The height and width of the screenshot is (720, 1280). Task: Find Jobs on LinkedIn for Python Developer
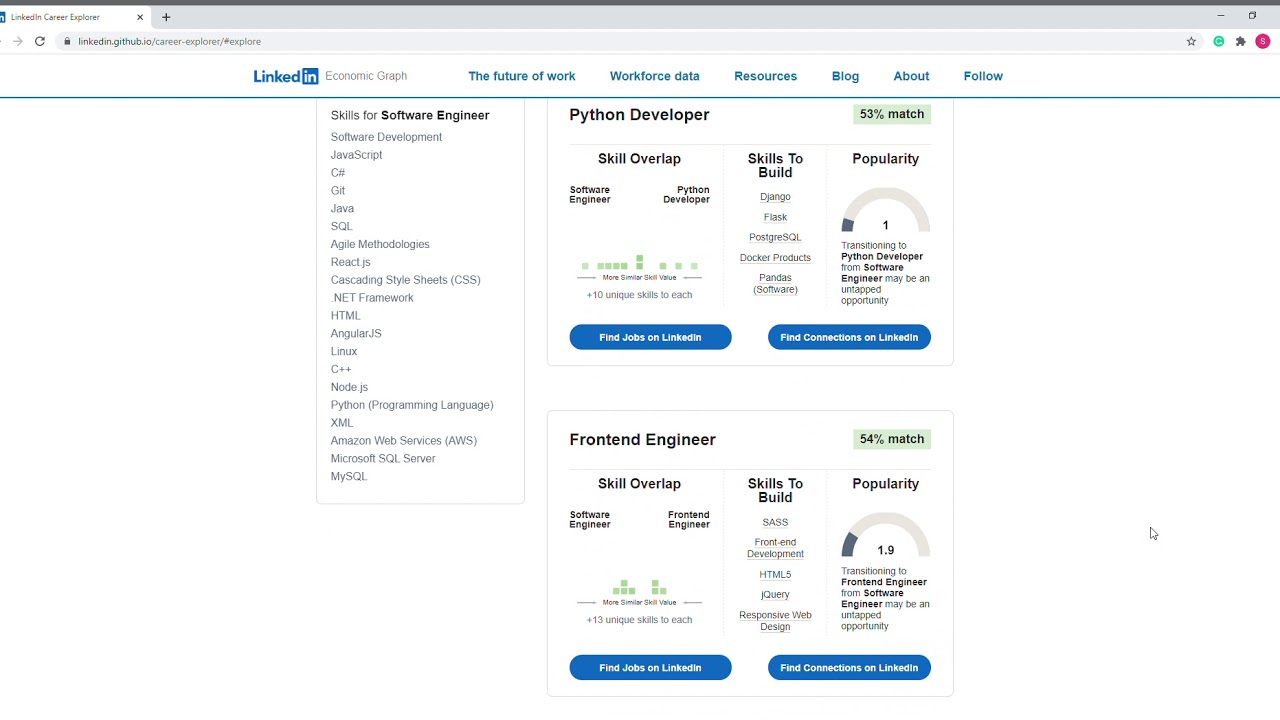coord(650,337)
